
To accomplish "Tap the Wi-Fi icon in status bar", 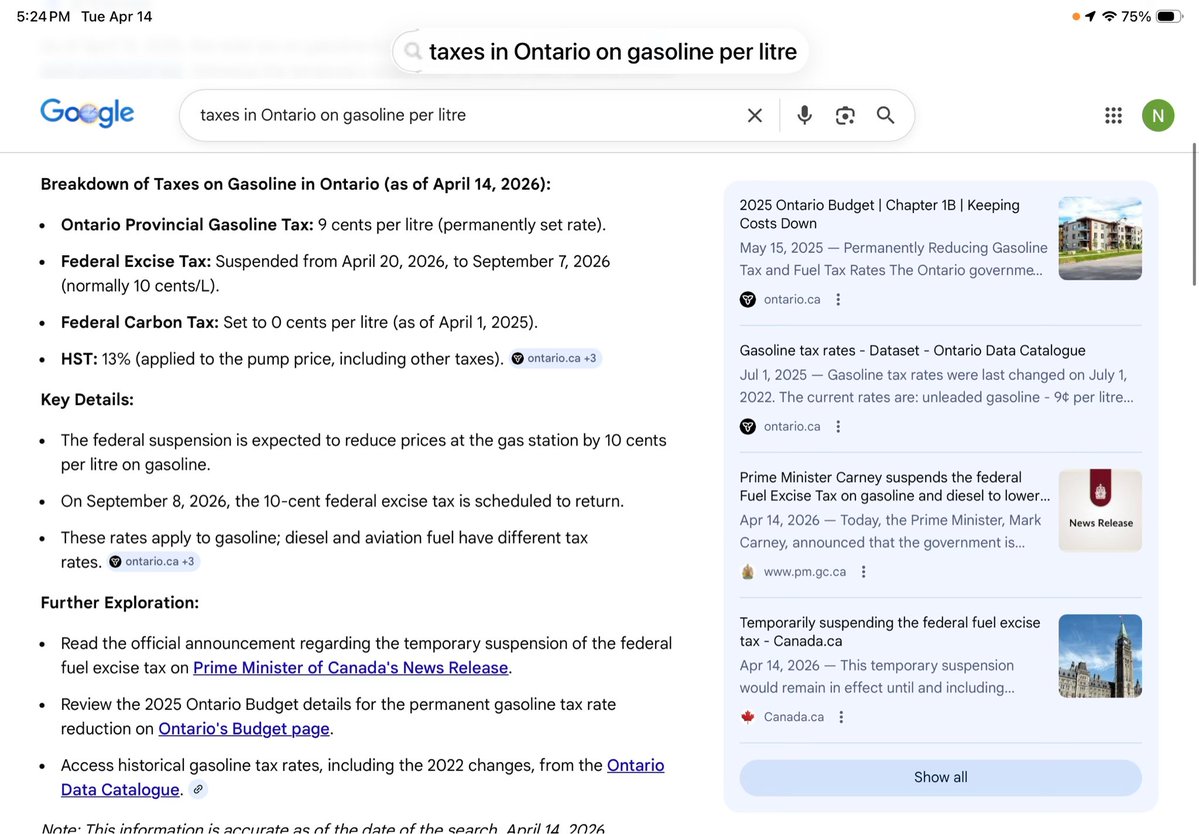I will pos(1110,16).
